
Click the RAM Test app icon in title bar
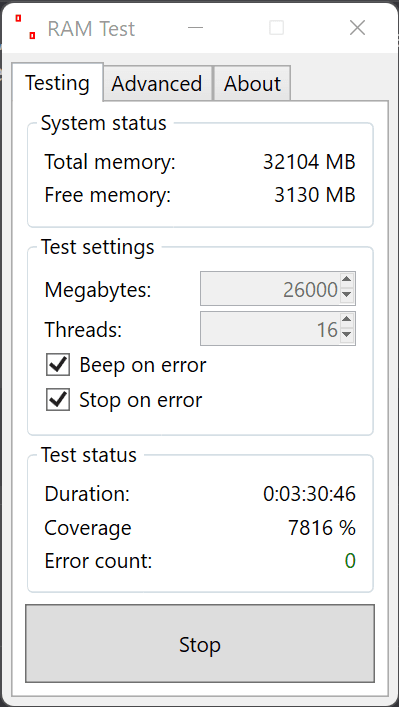[x=25, y=27]
